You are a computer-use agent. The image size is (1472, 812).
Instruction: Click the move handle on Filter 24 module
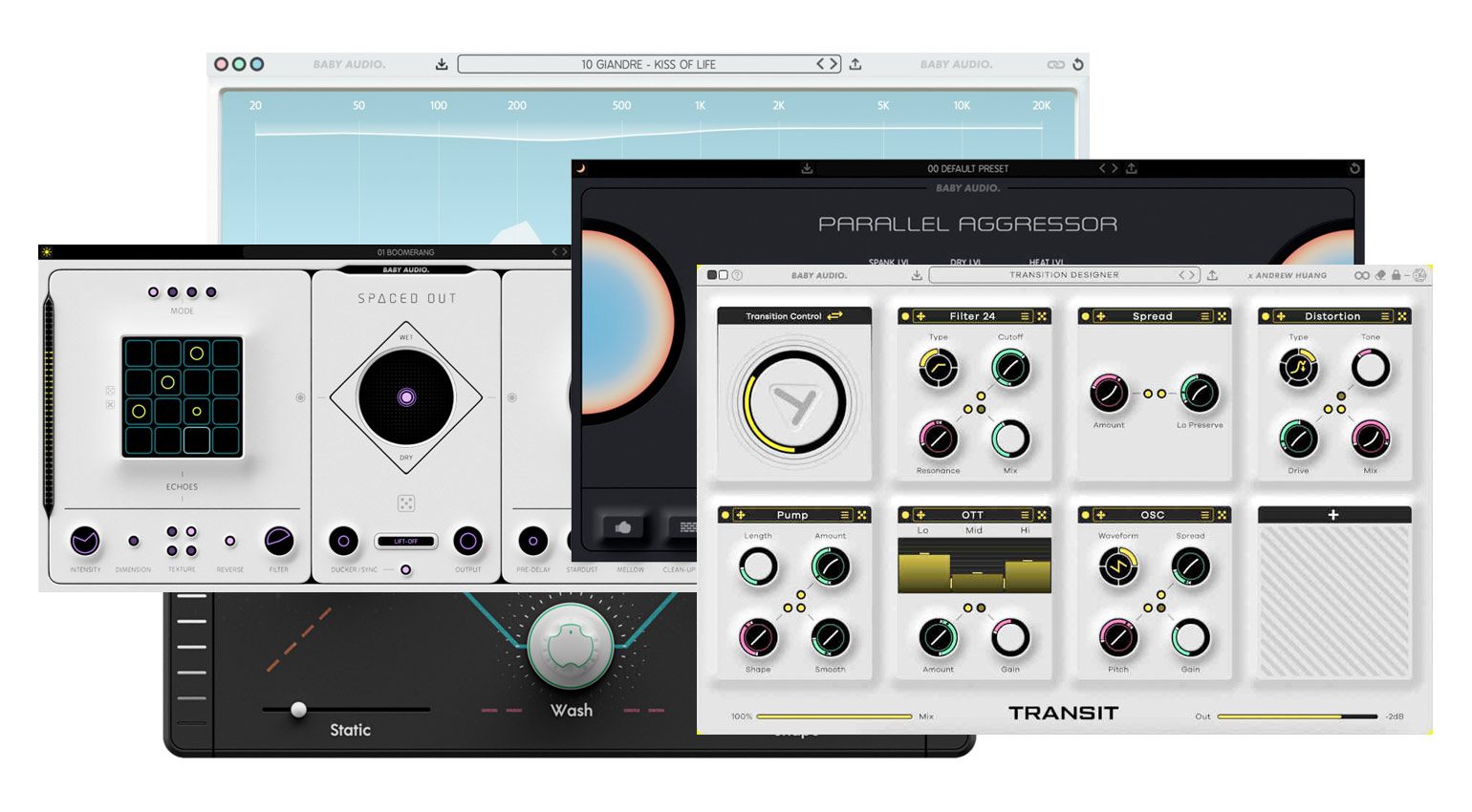click(920, 316)
